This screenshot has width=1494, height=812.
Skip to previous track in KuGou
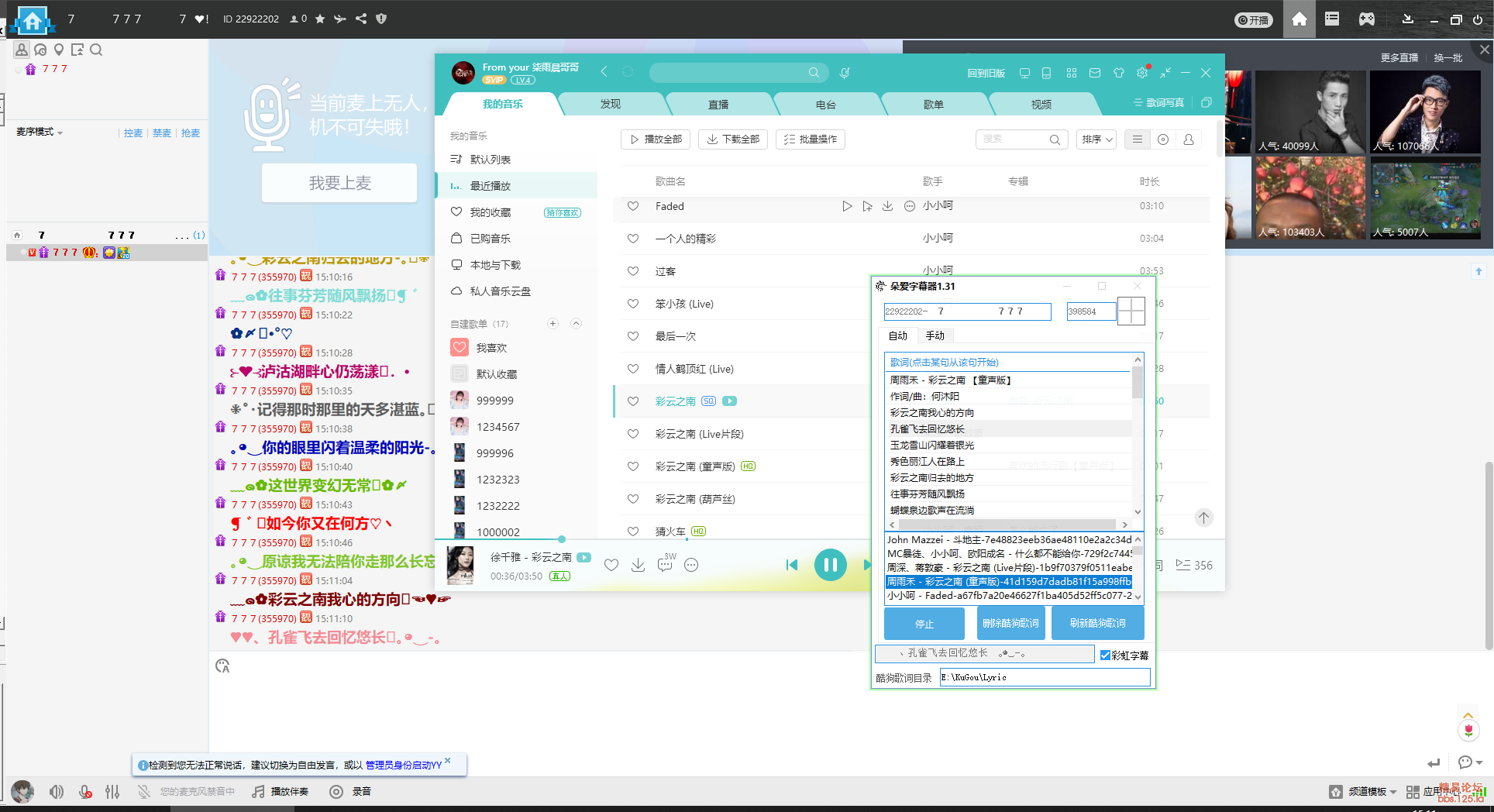coord(792,565)
